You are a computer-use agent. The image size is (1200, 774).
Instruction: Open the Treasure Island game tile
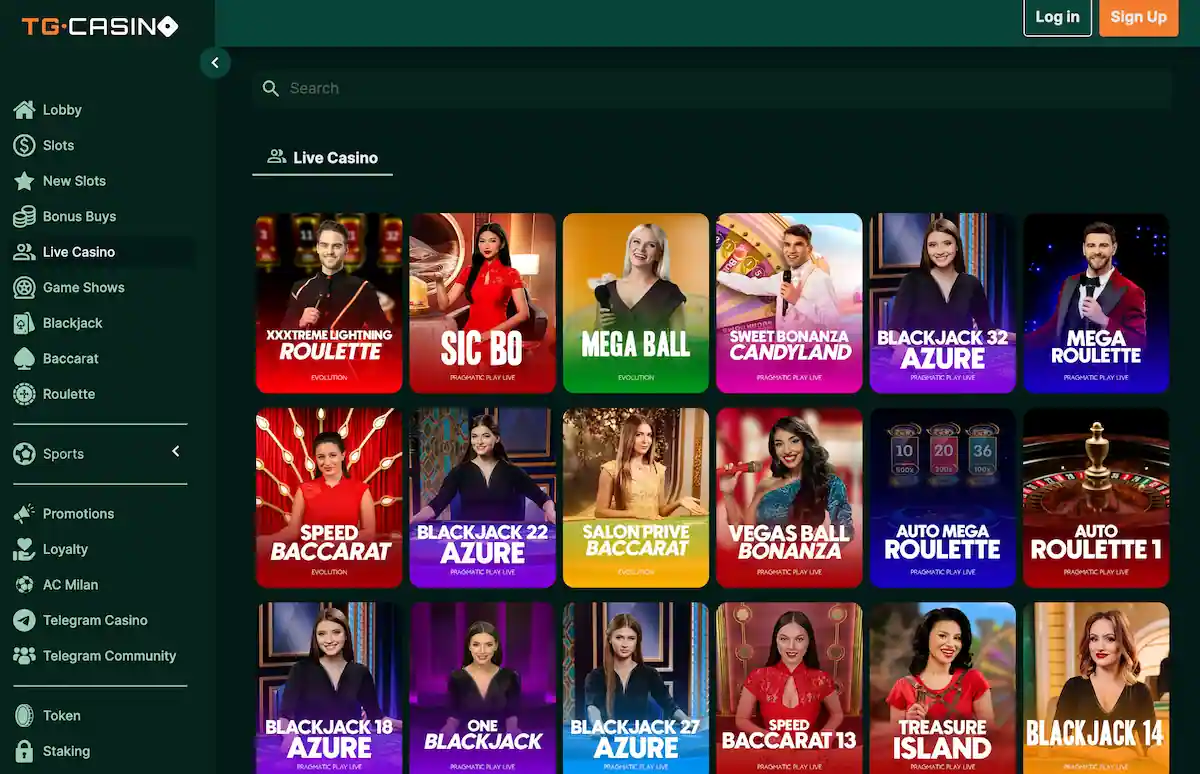tap(943, 688)
